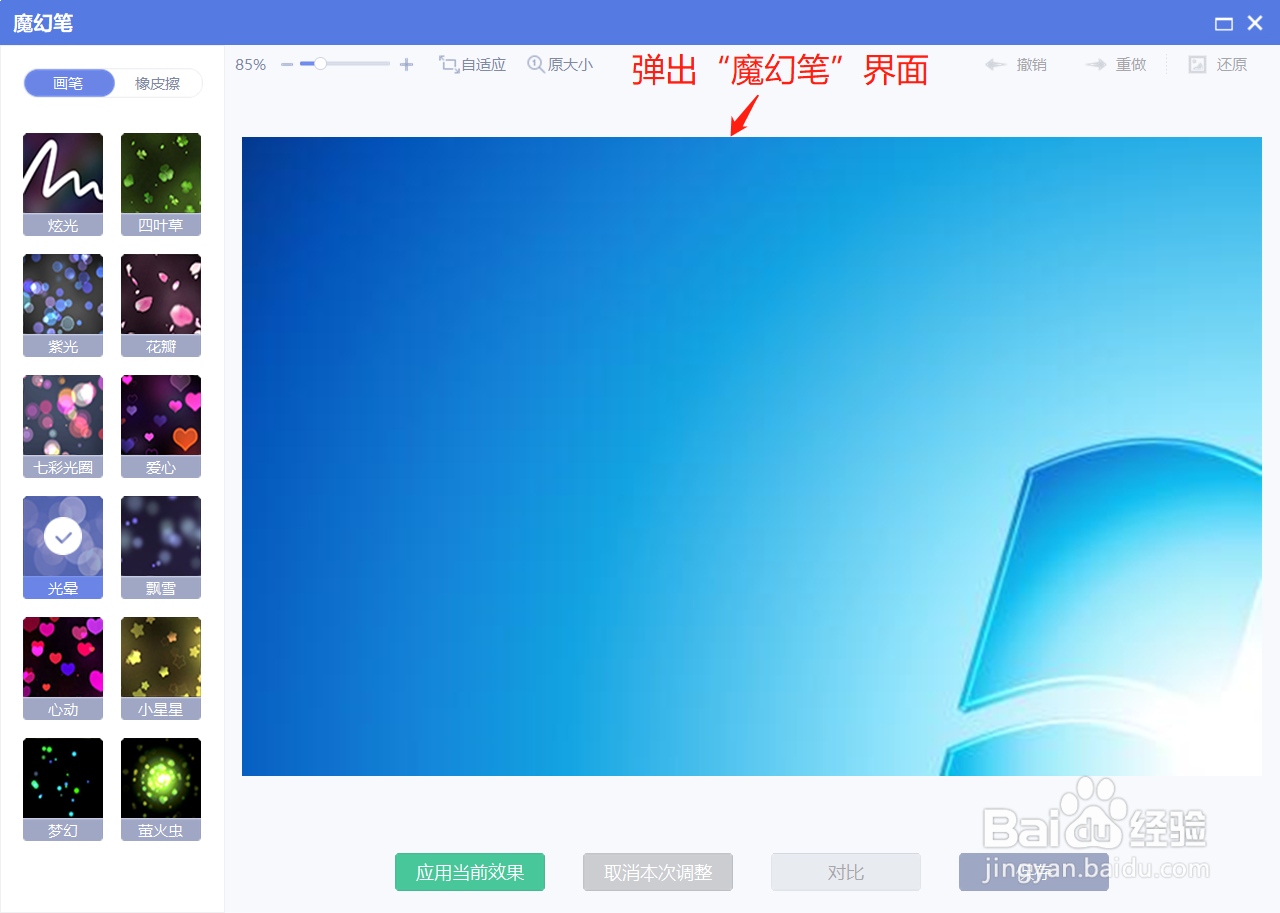Pick the 爱心 brush

click(x=161, y=426)
